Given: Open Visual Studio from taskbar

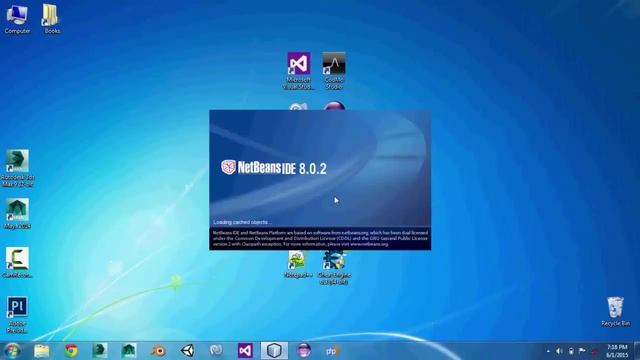Looking at the screenshot, I should click(x=245, y=351).
